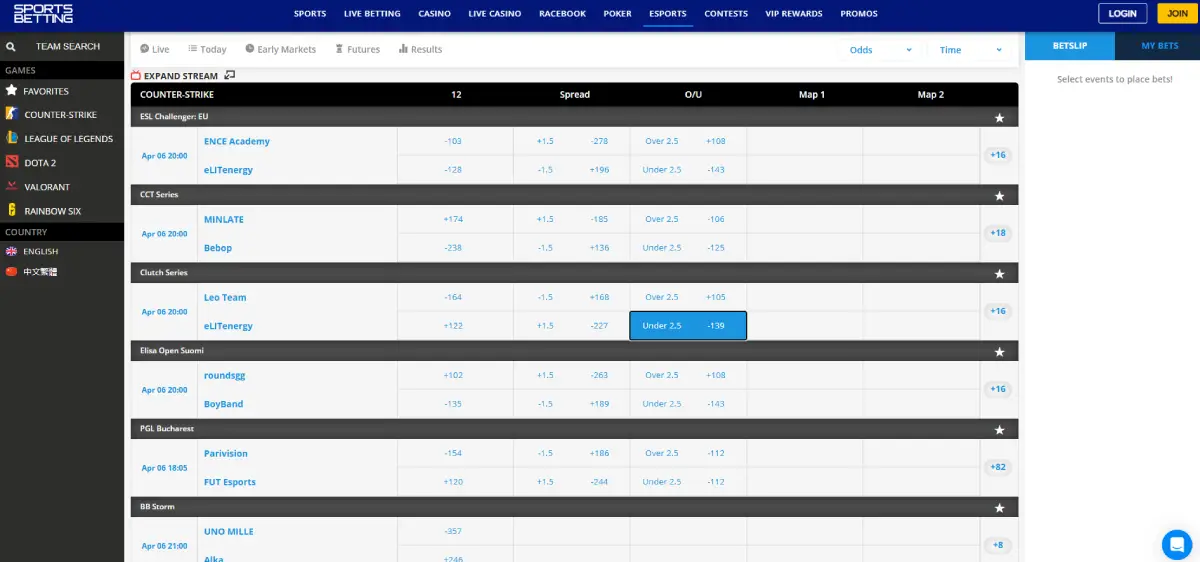Open the FUT Esports team link
1200x562 pixels.
tap(230, 482)
